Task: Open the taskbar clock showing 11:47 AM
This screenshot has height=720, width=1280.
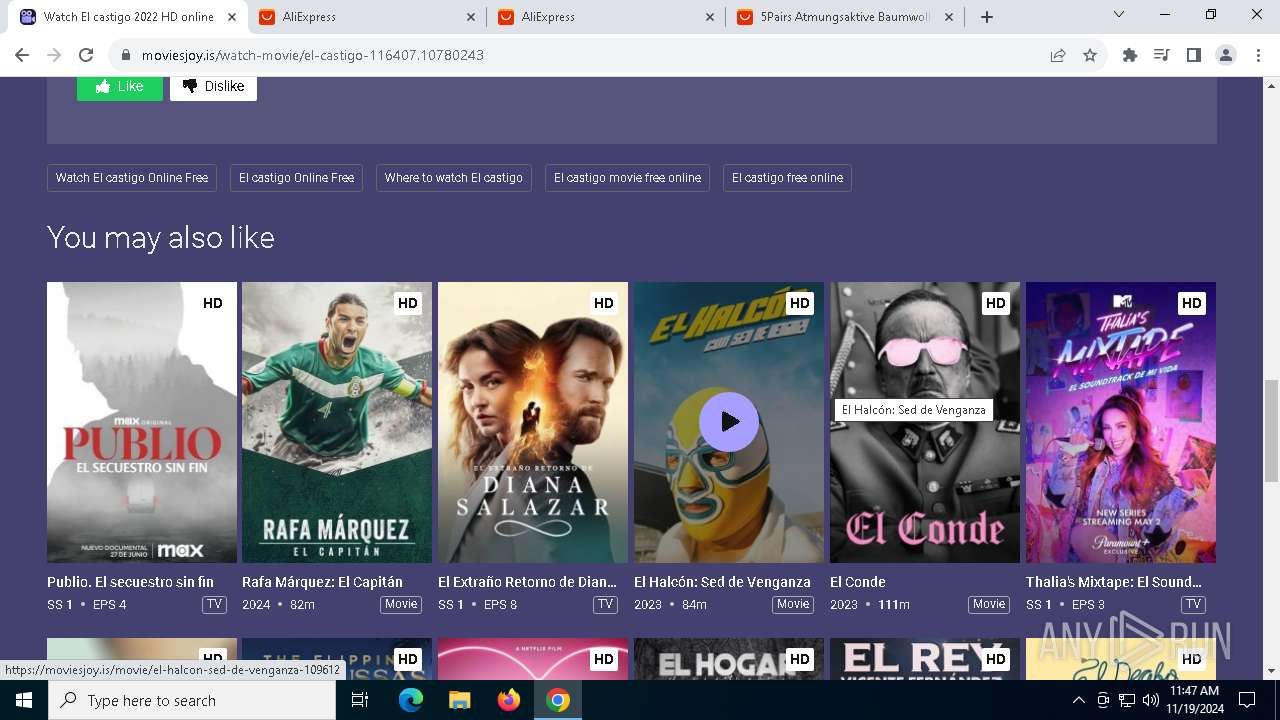Action: point(1194,700)
